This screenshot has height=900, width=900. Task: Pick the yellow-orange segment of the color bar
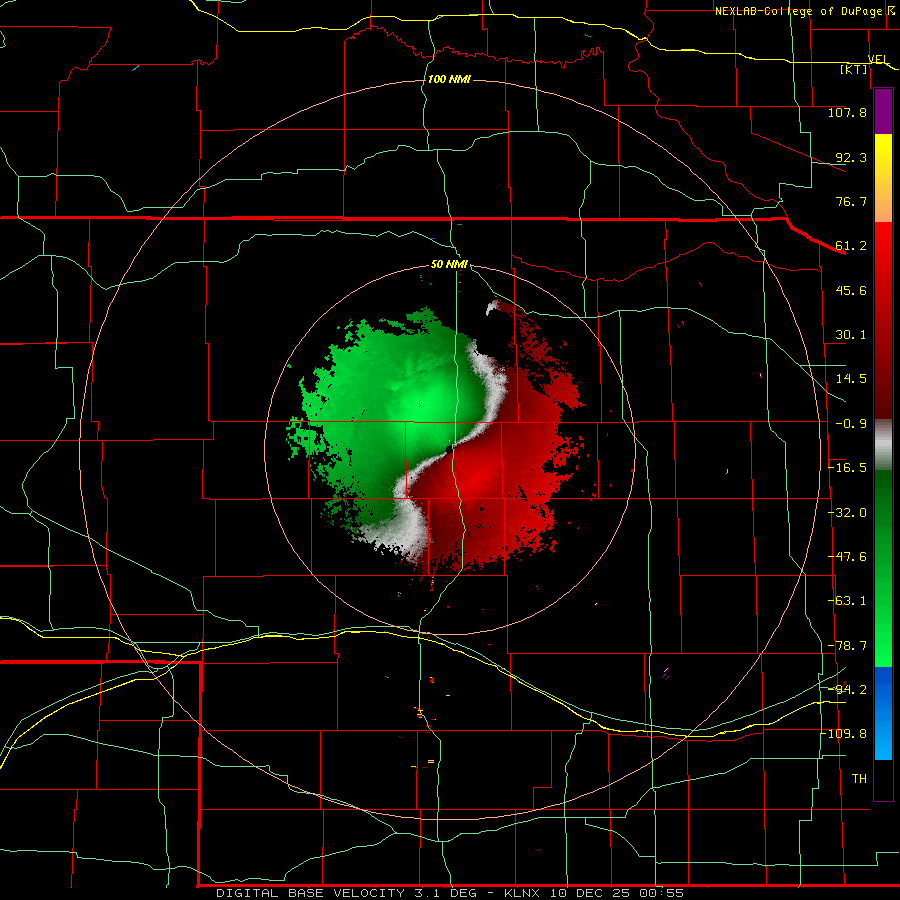pyautogui.click(x=883, y=178)
